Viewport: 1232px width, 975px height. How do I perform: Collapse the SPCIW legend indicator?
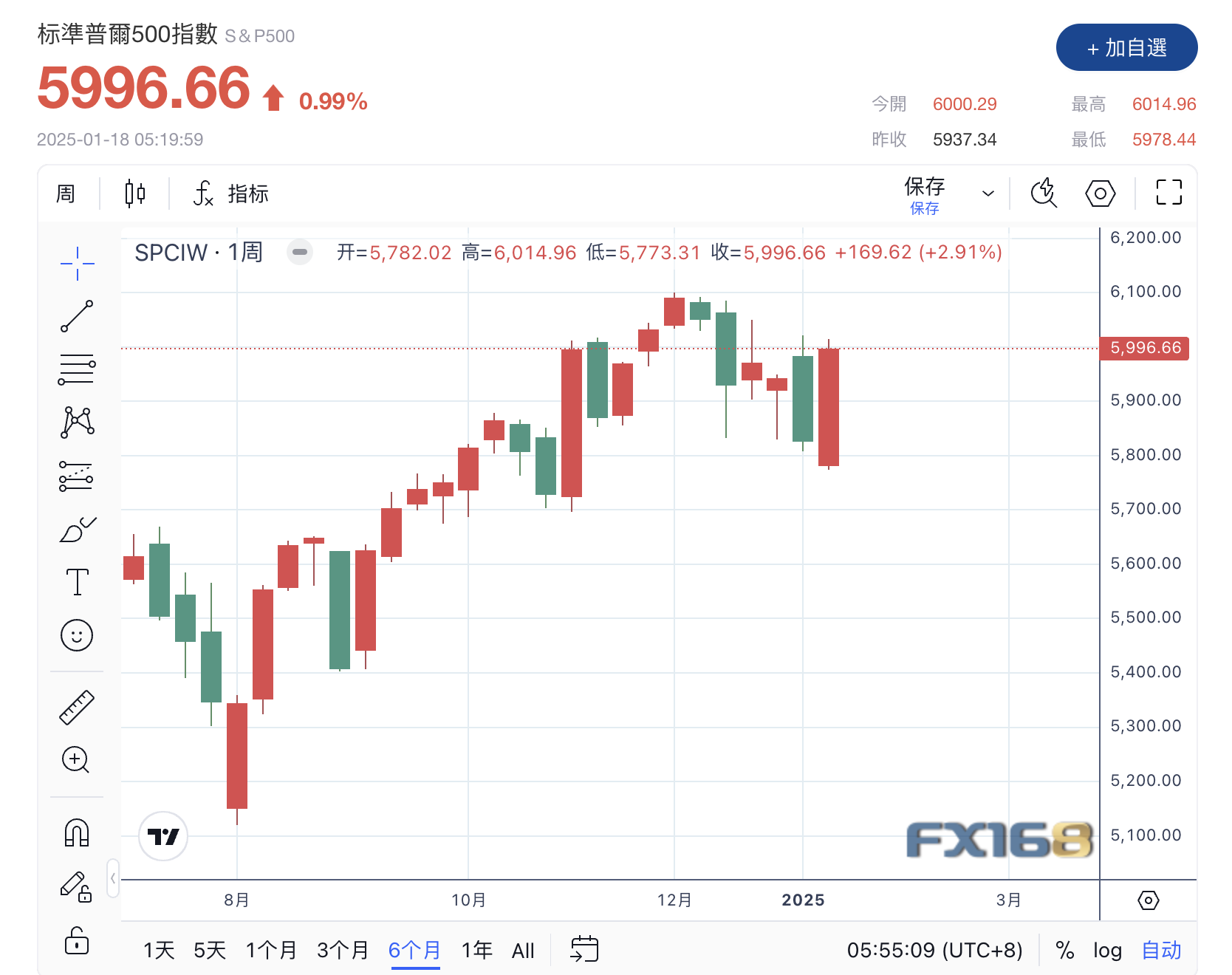300,252
